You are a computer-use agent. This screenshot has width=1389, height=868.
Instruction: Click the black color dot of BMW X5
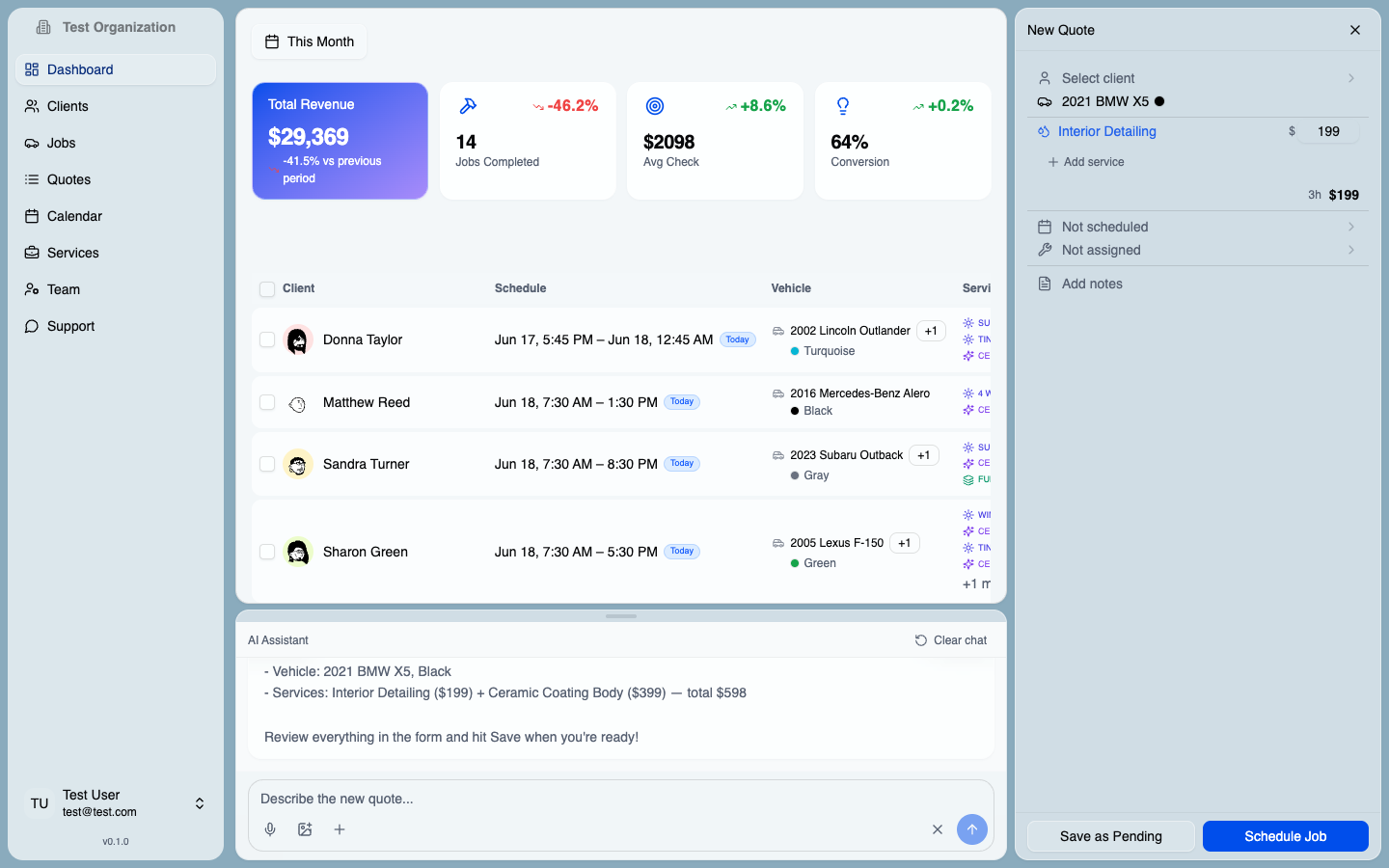[1159, 101]
